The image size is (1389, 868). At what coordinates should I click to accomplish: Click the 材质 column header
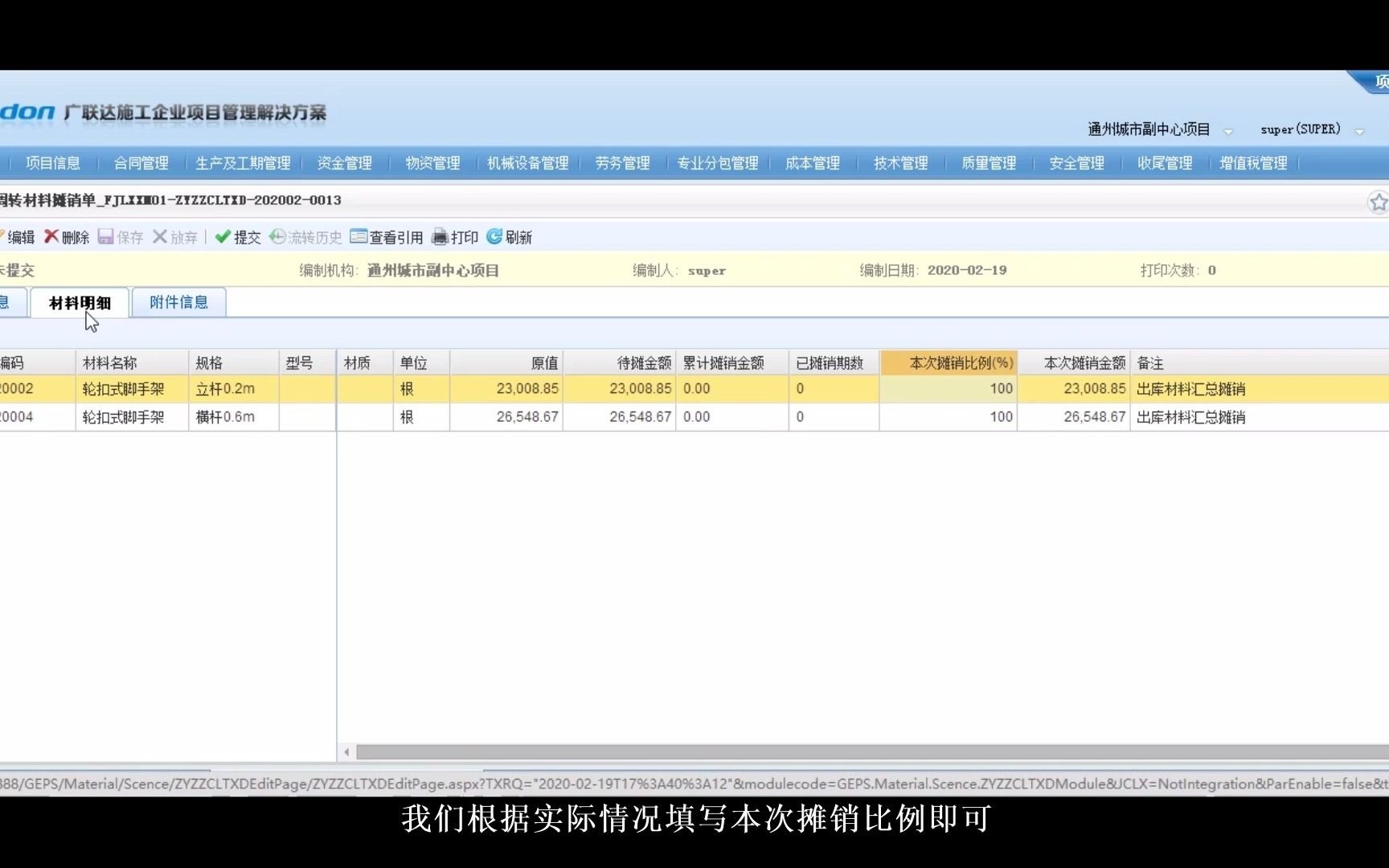365,363
